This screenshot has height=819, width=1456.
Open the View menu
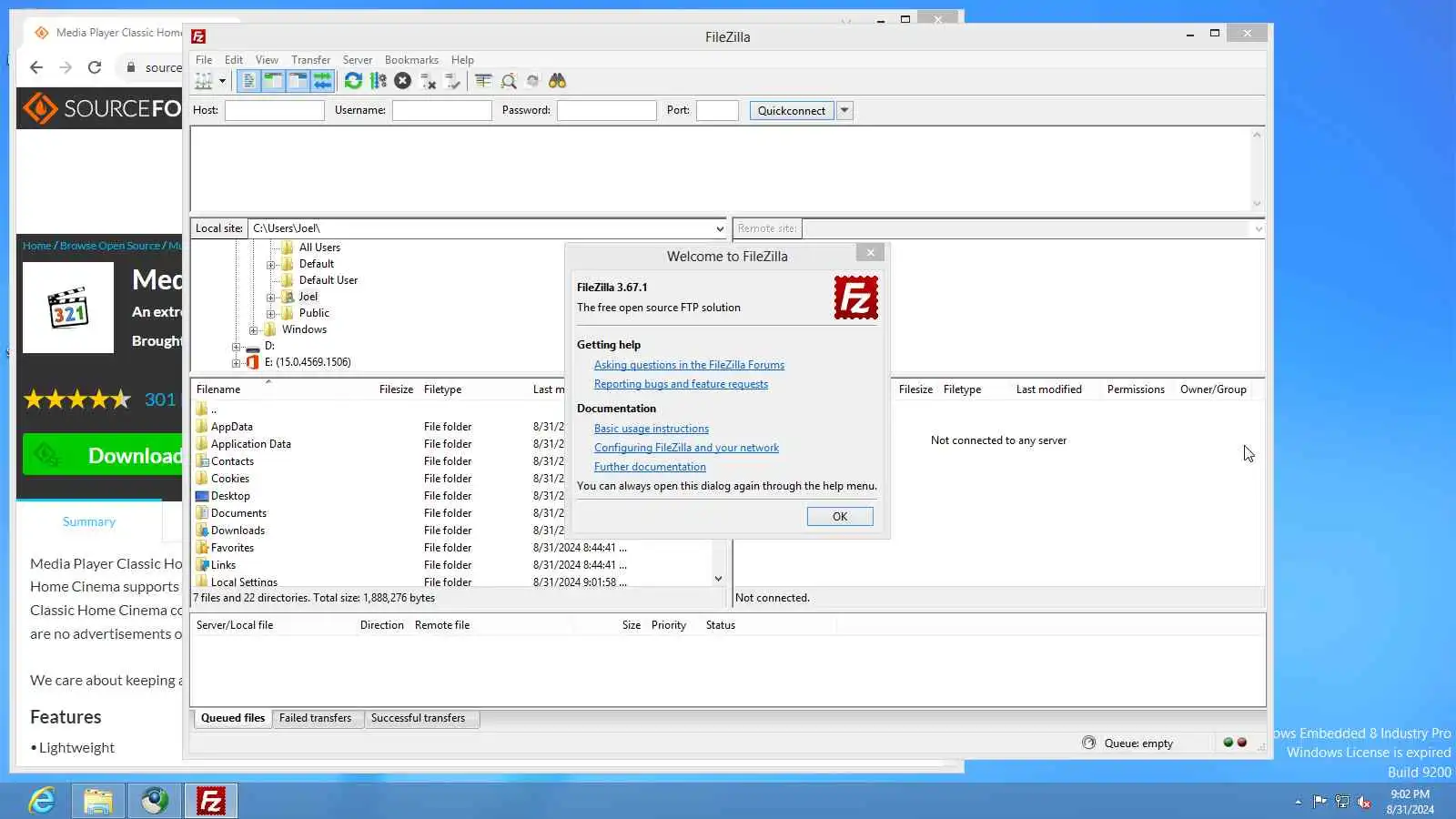[x=267, y=60]
